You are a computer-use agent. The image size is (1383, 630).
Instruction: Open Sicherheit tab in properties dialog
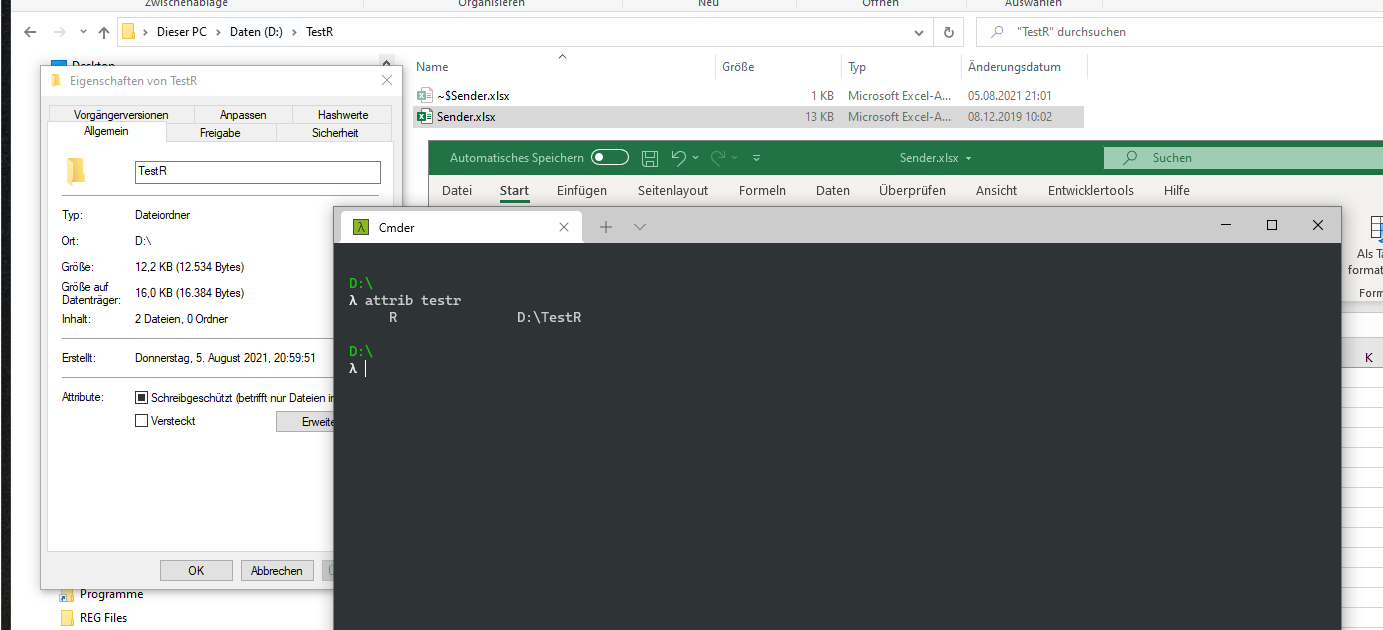tap(335, 133)
